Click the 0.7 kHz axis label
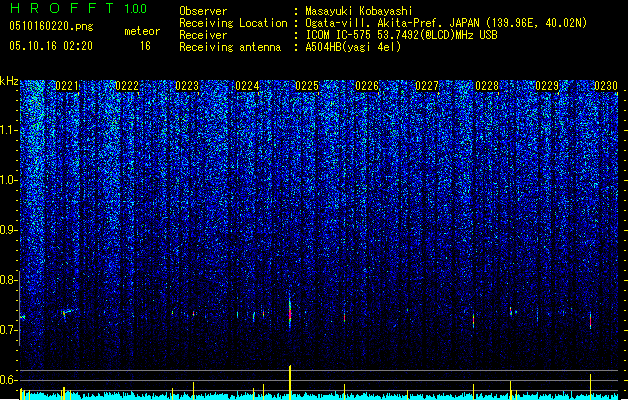This screenshot has height=400, width=629. click(x=9, y=330)
